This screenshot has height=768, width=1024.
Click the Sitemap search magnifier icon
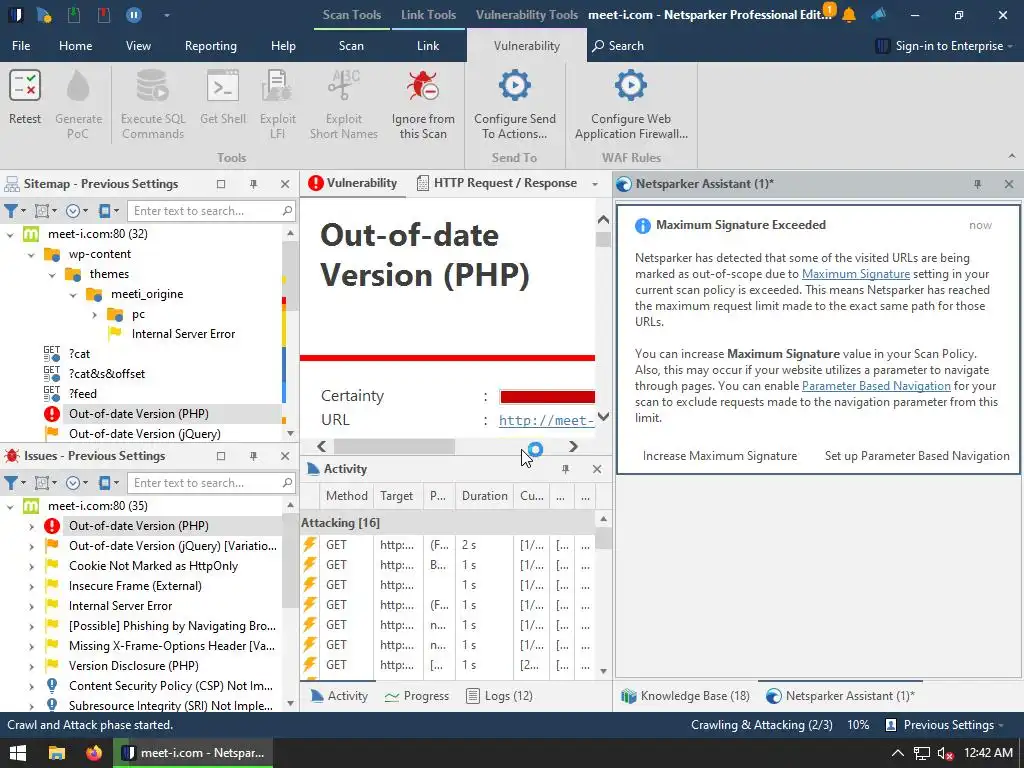point(287,210)
